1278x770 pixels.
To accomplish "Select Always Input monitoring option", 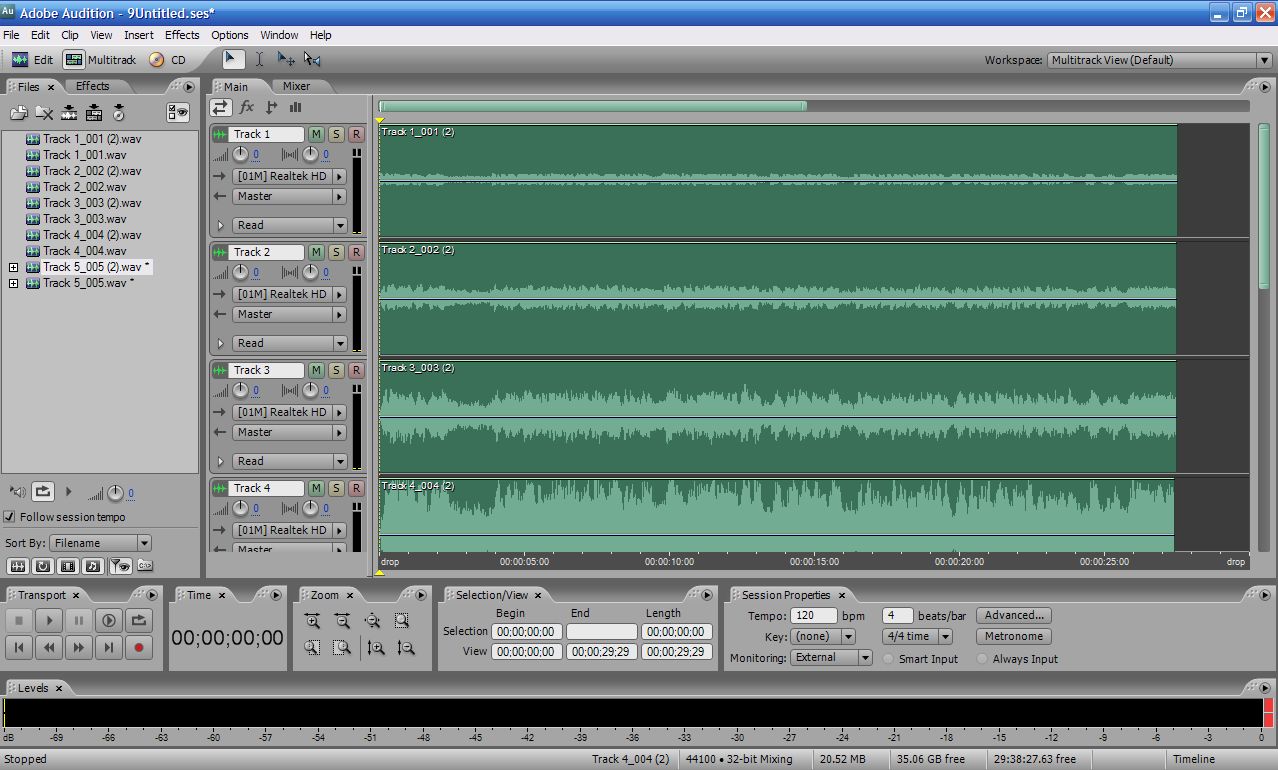I will 983,659.
